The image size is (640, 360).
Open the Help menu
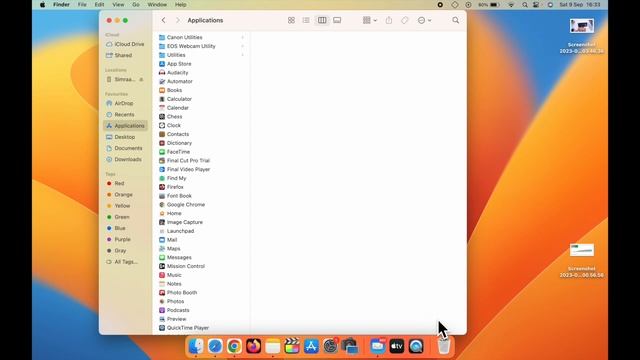point(180,5)
